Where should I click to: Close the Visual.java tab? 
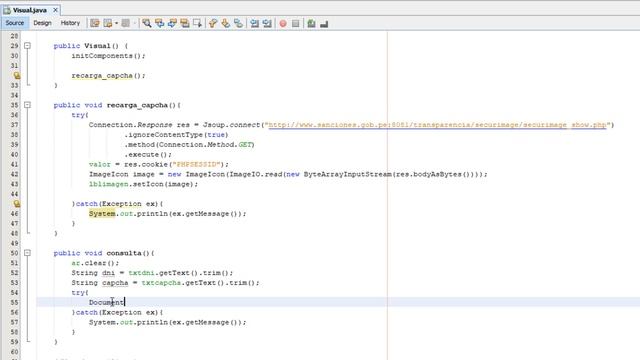click(56, 10)
